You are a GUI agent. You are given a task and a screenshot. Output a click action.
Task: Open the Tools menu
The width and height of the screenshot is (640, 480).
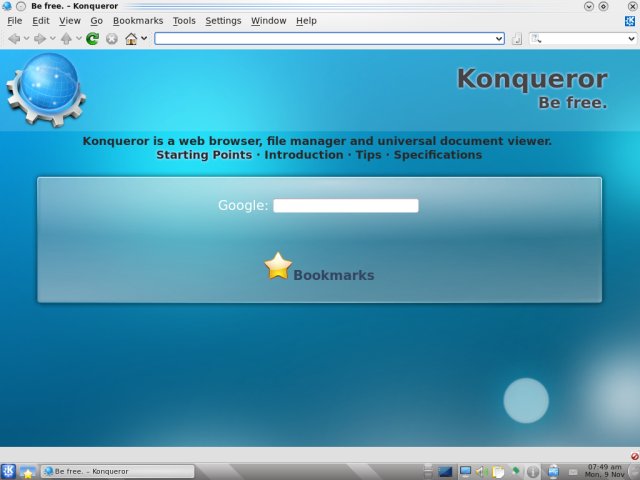(x=184, y=21)
